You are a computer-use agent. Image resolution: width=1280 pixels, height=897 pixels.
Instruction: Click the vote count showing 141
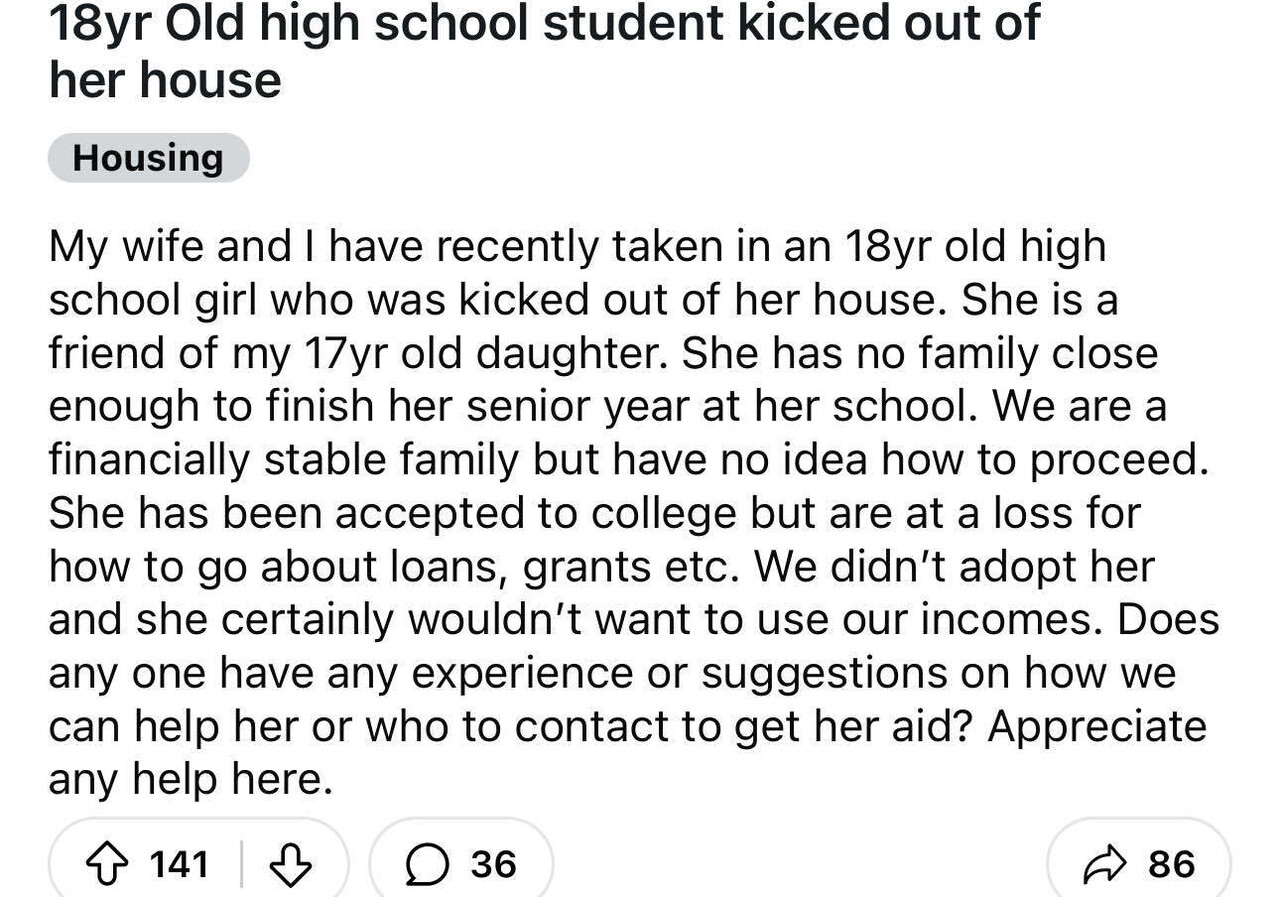pyautogui.click(x=178, y=862)
